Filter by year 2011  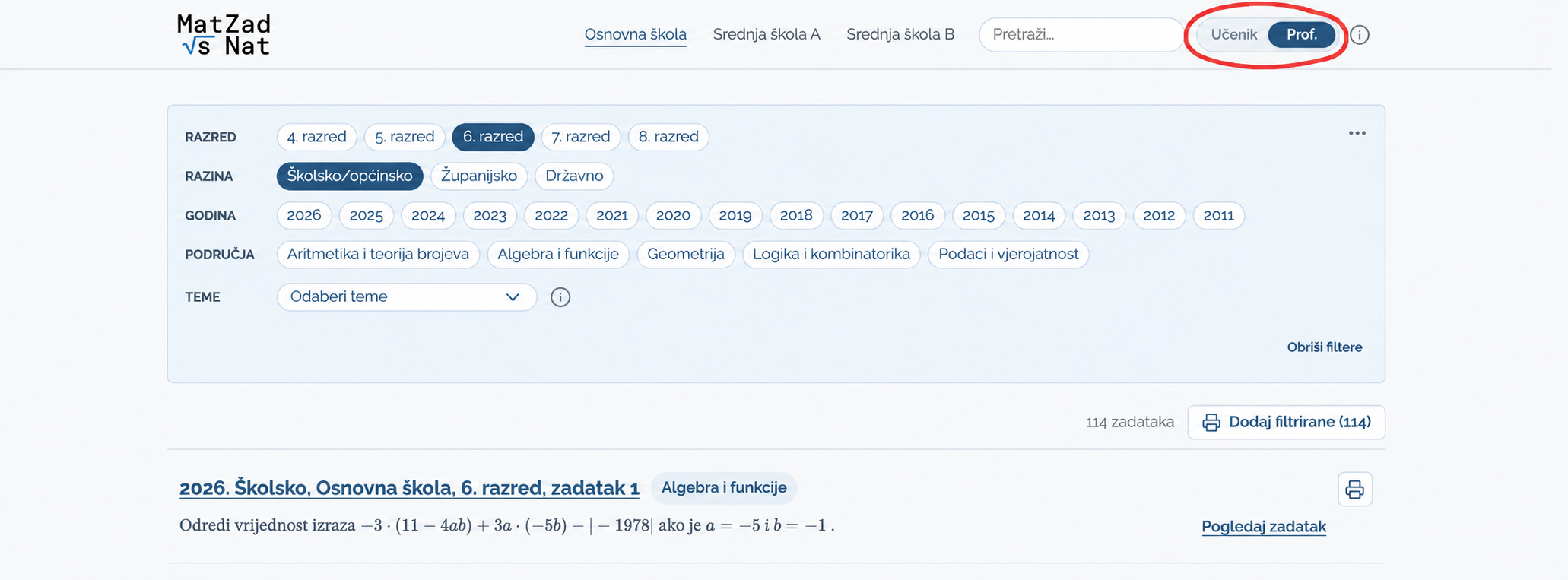(1219, 216)
